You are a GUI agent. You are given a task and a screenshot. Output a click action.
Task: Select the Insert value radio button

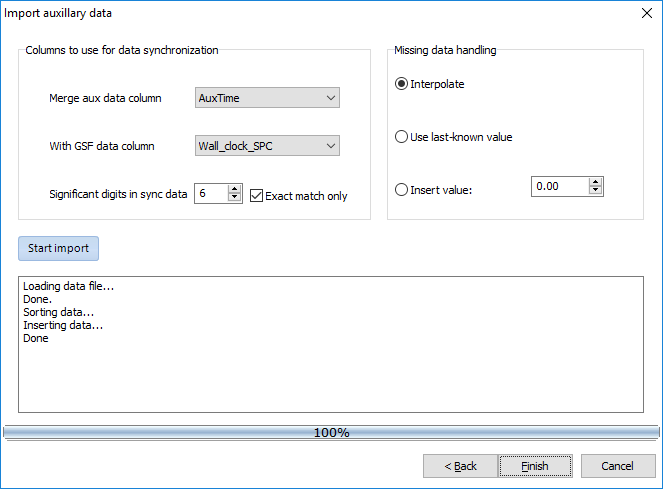pyautogui.click(x=402, y=189)
